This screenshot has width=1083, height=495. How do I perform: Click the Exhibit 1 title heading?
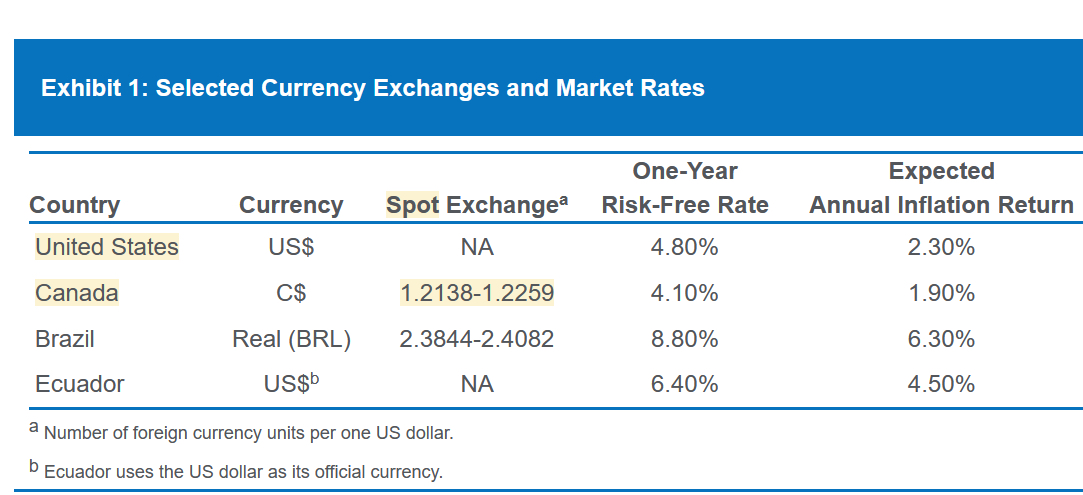(x=372, y=88)
